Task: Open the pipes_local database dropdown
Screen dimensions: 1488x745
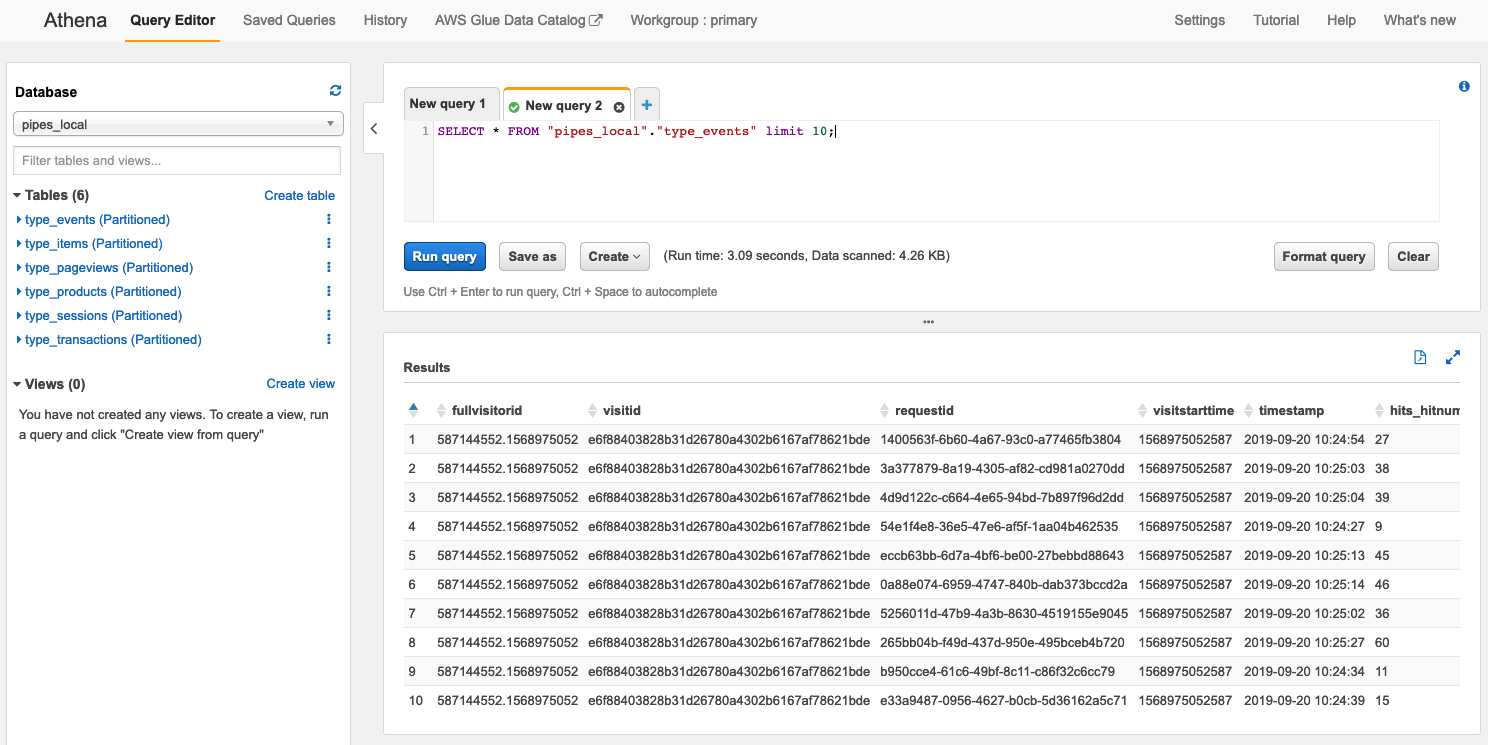Action: [178, 124]
